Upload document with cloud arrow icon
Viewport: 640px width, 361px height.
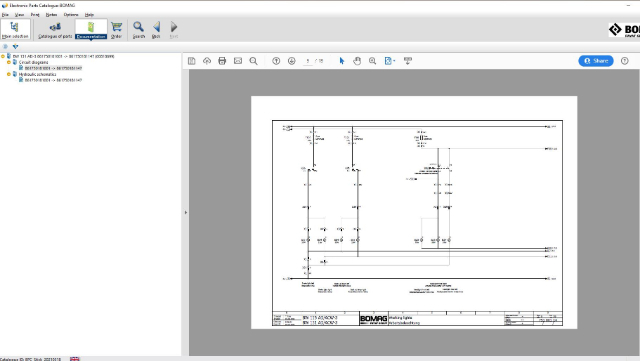click(x=207, y=61)
